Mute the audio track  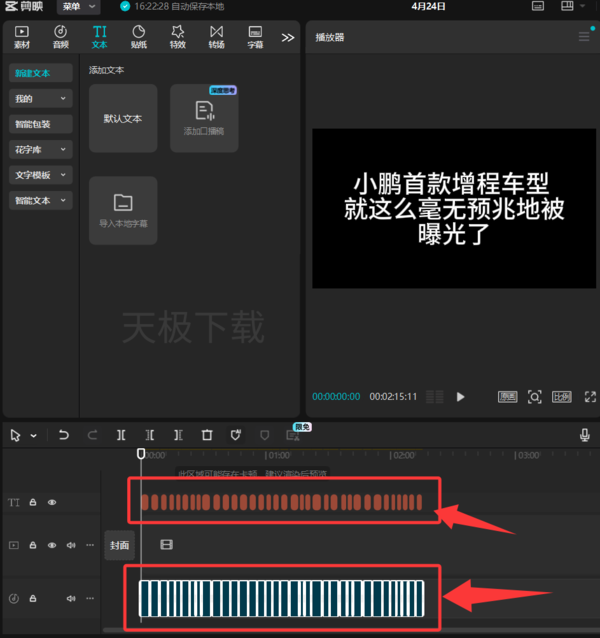click(71, 599)
